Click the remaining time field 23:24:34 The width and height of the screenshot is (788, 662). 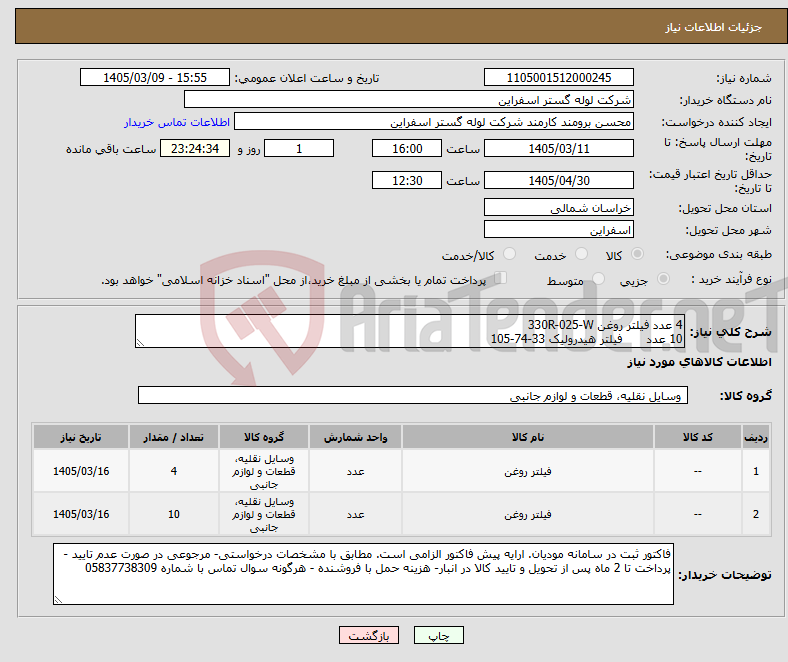195,148
